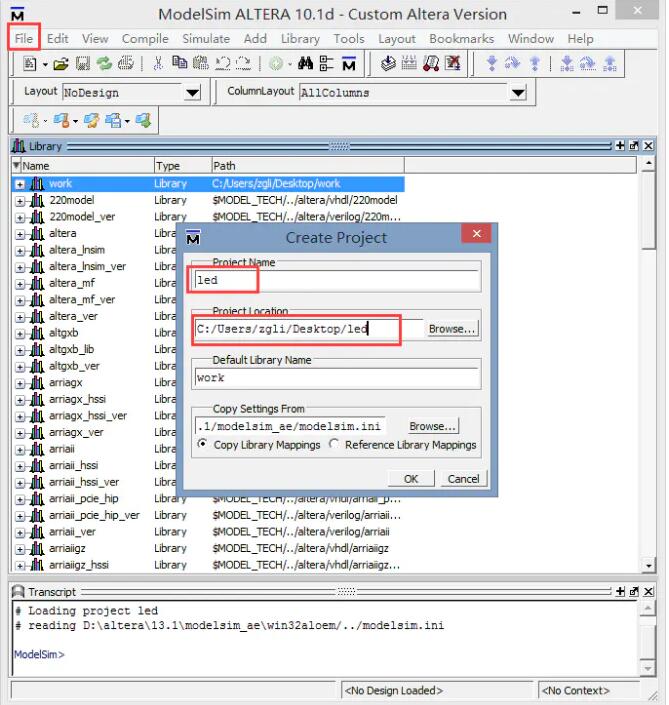The height and width of the screenshot is (705, 669).
Task: Click the Library pane vertical scrollbar thumb
Action: [x=648, y=211]
